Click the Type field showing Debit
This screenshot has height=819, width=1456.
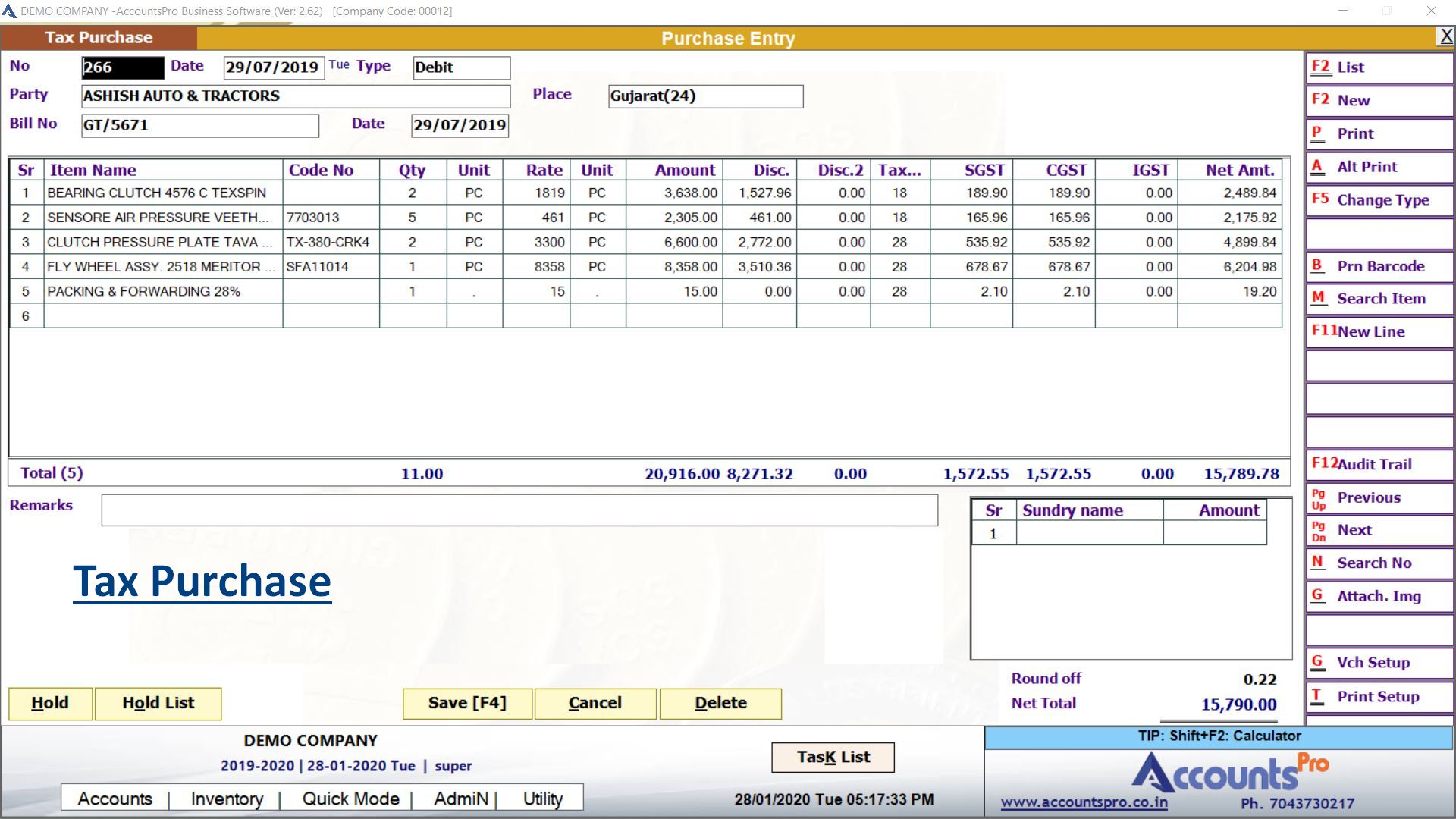(x=461, y=67)
